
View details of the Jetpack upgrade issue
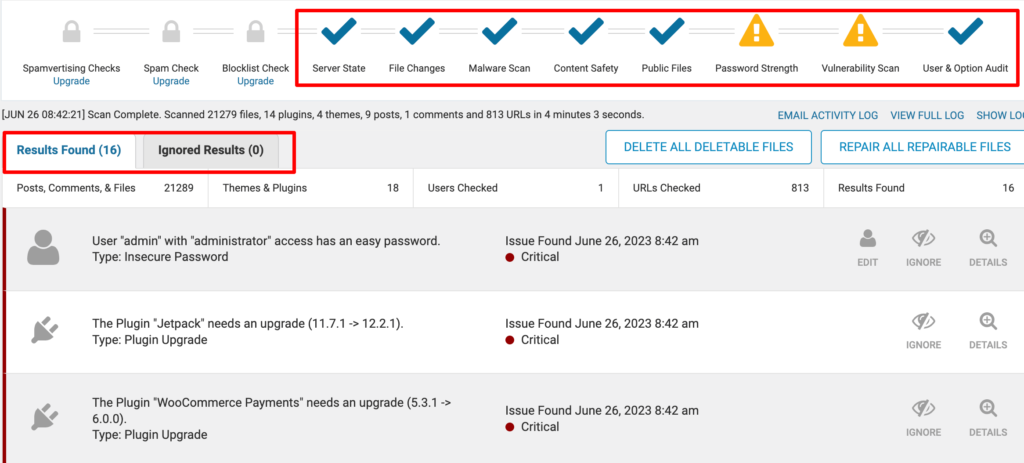point(988,331)
